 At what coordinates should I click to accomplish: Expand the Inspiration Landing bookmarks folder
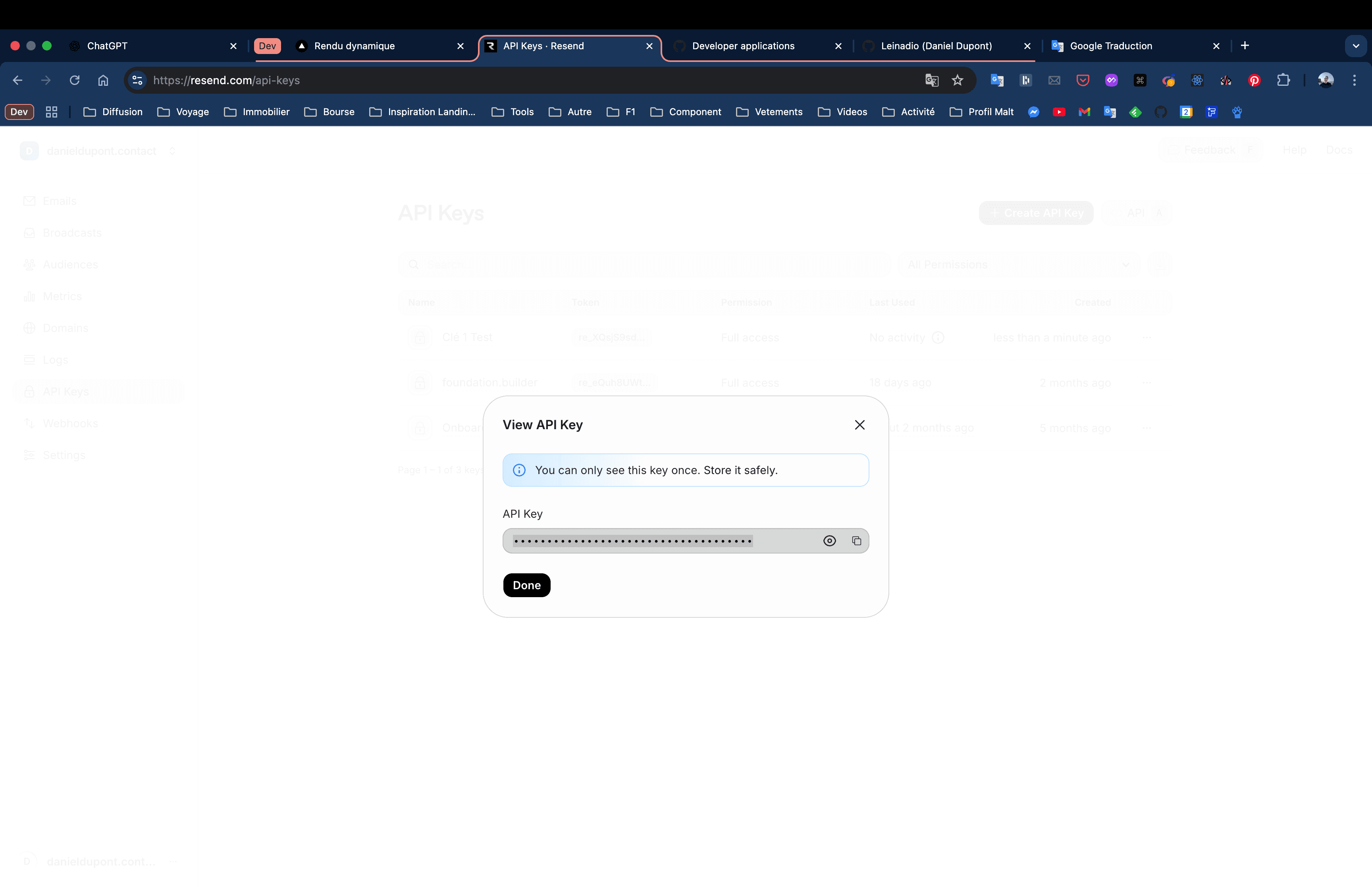[x=423, y=112]
